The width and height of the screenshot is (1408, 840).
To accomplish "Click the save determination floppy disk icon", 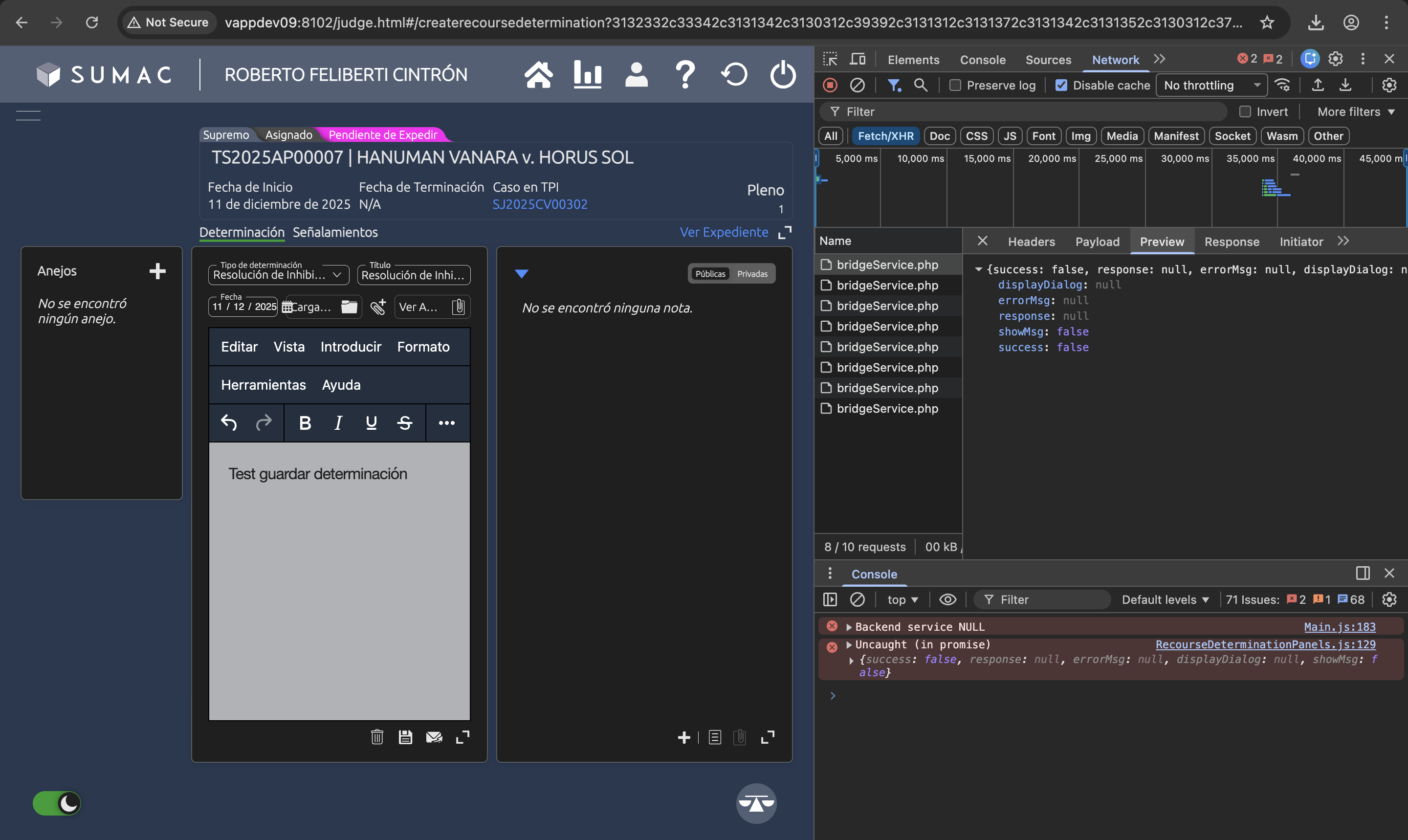I will [405, 737].
